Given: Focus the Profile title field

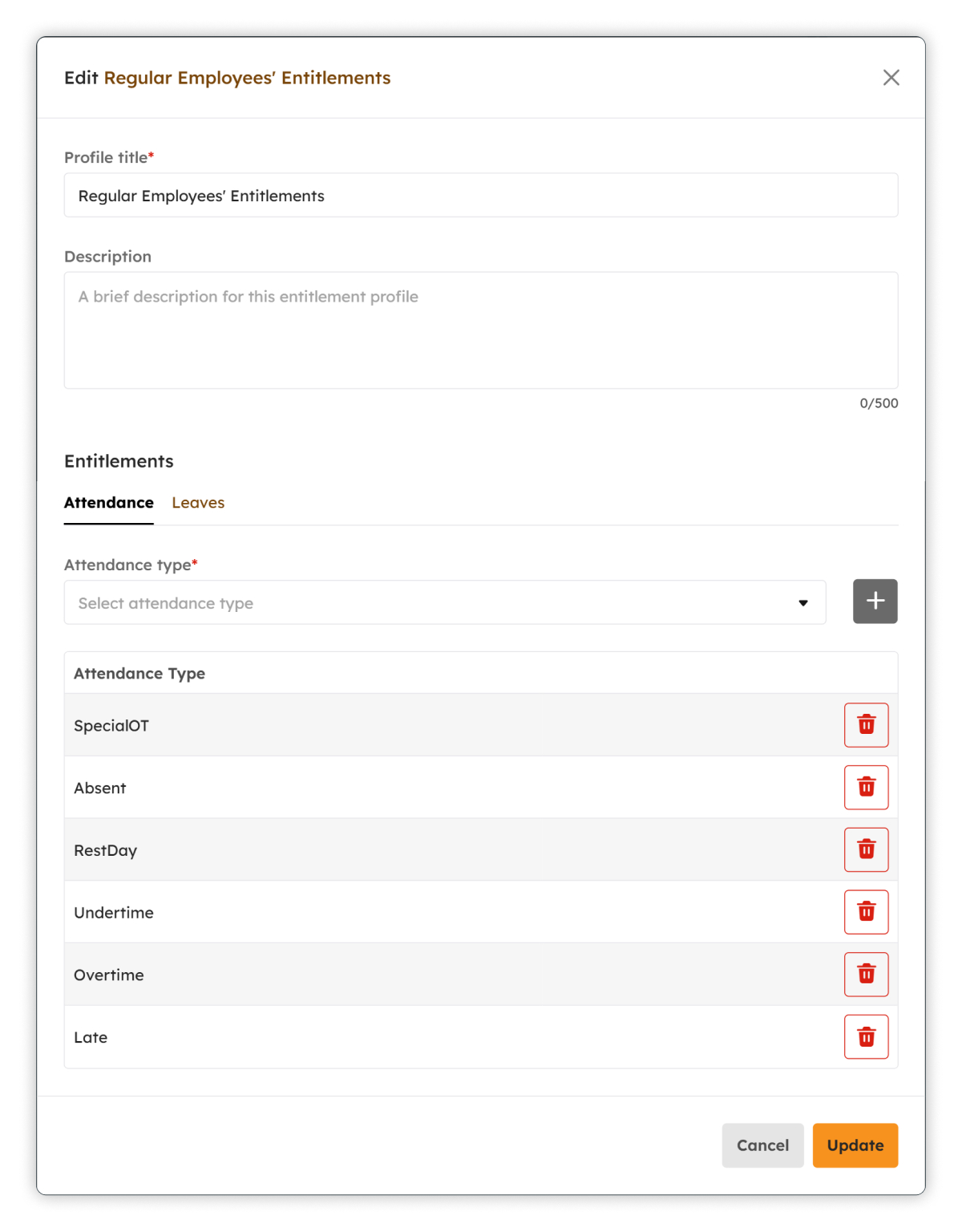Looking at the screenshot, I should pyautogui.click(x=481, y=196).
